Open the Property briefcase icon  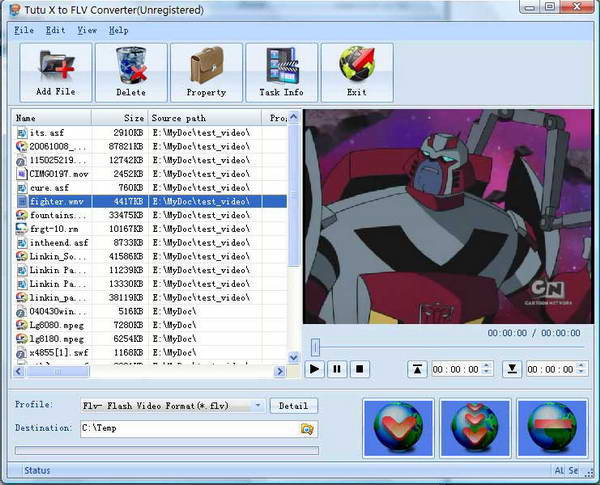(x=207, y=72)
